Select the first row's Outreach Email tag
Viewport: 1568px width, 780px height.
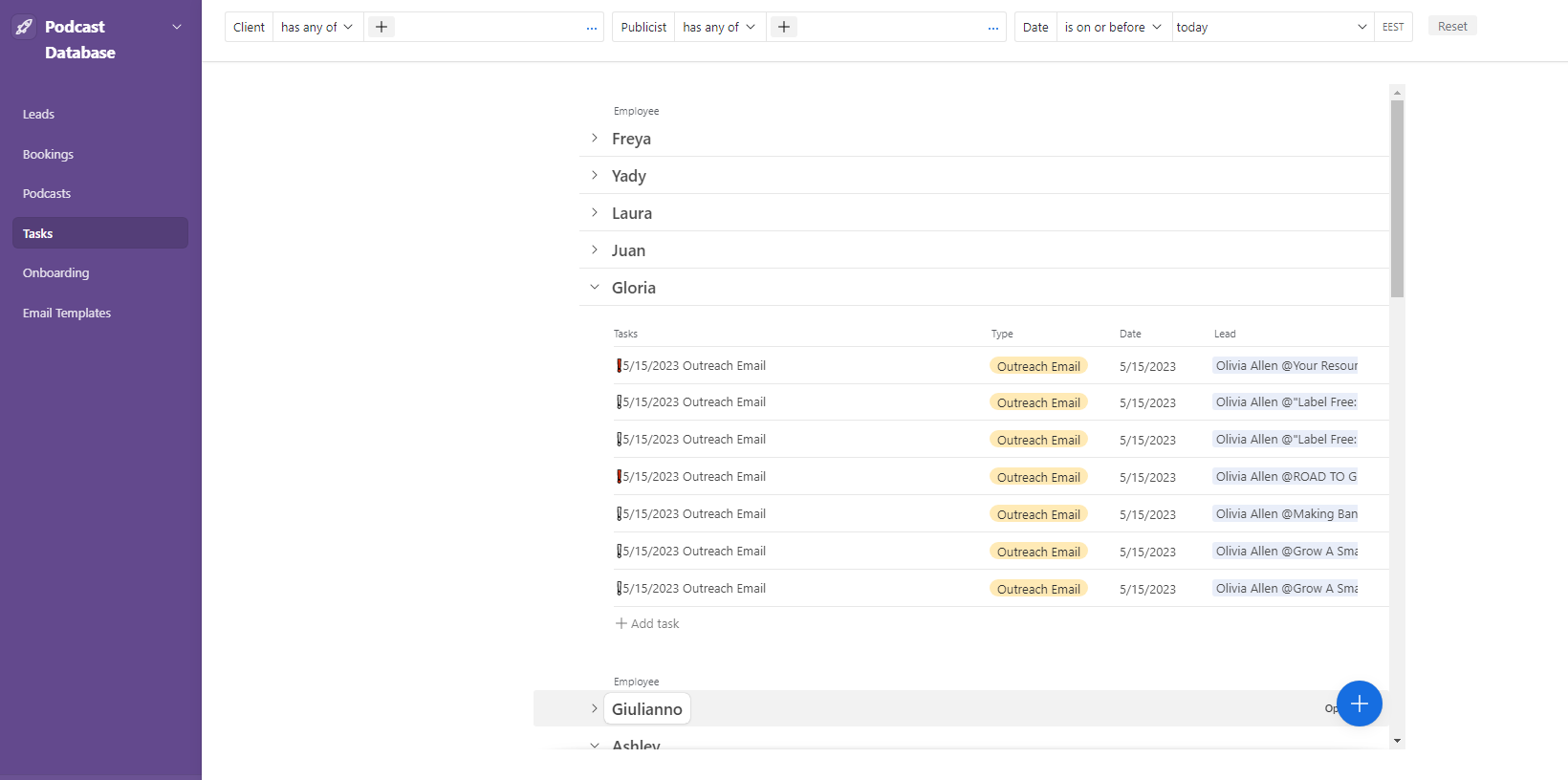(x=1038, y=366)
